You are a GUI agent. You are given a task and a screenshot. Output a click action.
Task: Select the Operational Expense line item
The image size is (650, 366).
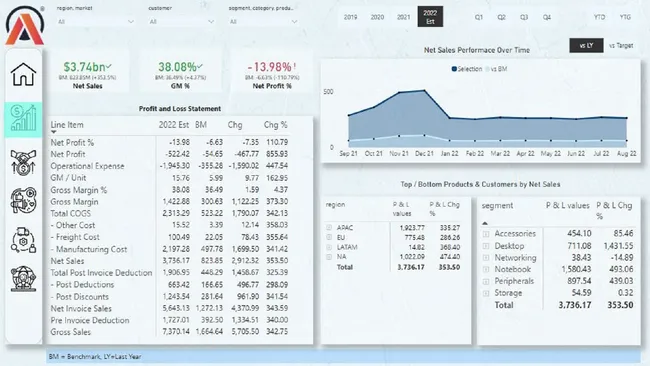click(x=87, y=166)
